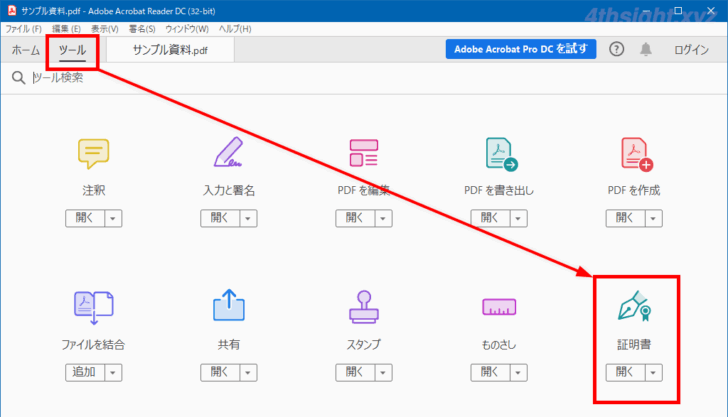
Task: Click the 共有 share upload icon
Action: tap(228, 305)
